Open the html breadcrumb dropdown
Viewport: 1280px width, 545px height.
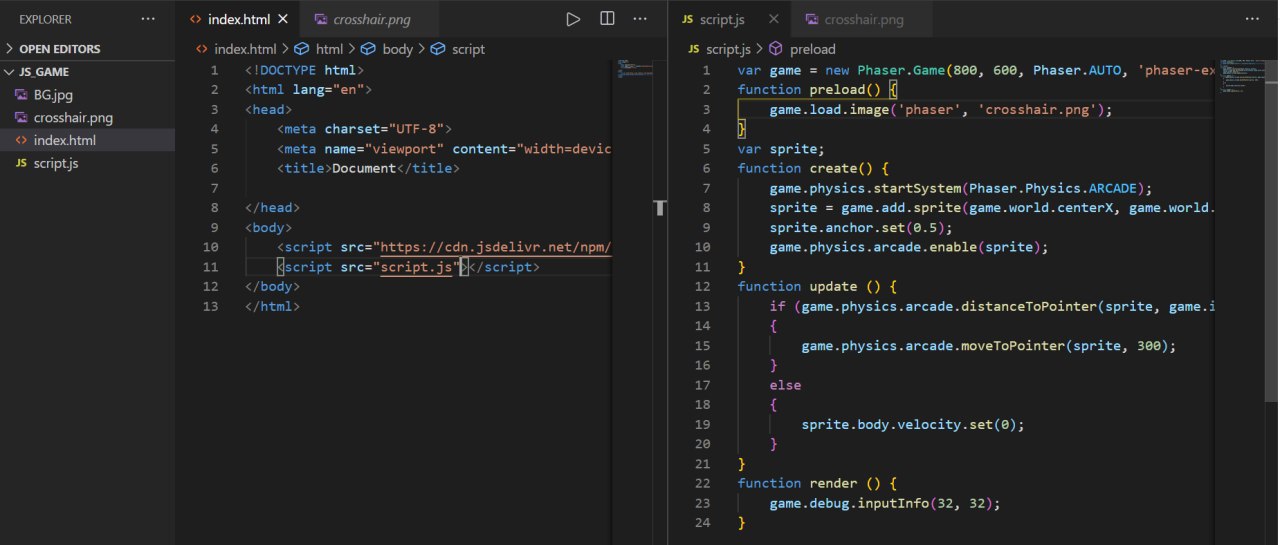tap(329, 49)
